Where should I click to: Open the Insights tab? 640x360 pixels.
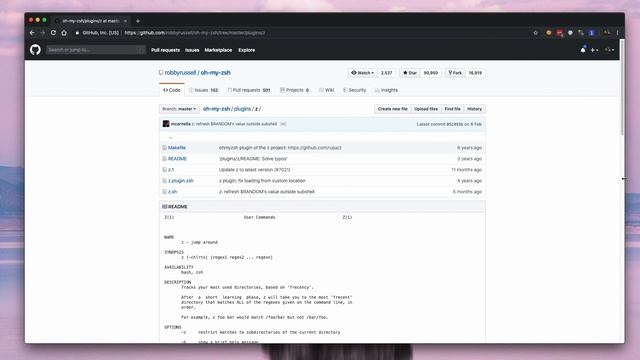point(386,90)
